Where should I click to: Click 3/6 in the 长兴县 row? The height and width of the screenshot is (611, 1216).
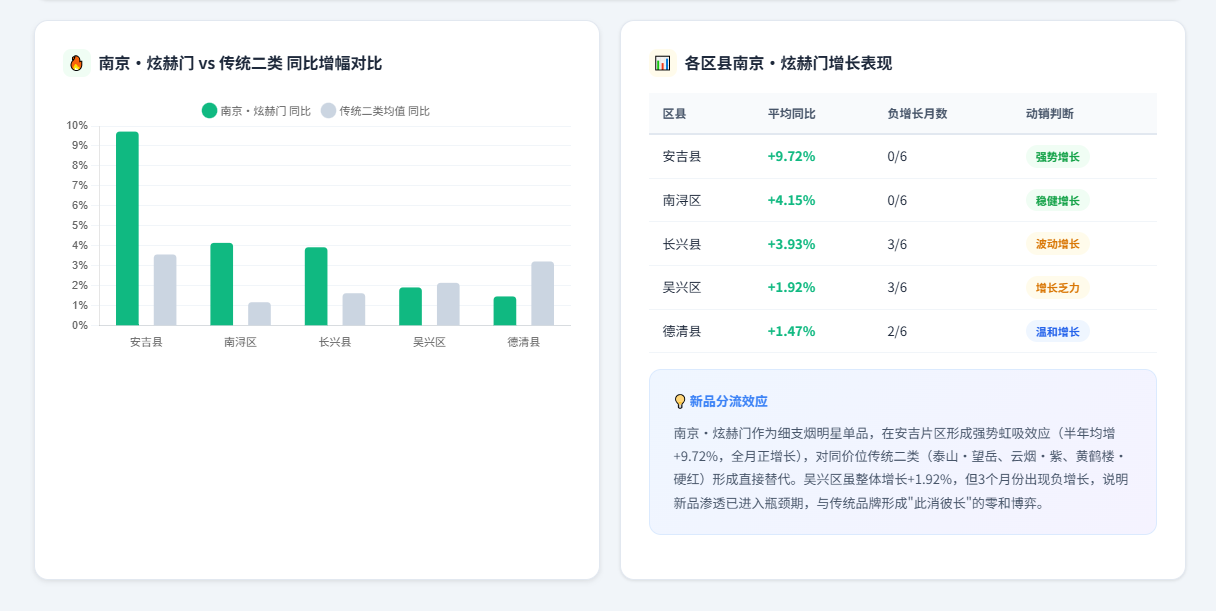[x=897, y=244]
